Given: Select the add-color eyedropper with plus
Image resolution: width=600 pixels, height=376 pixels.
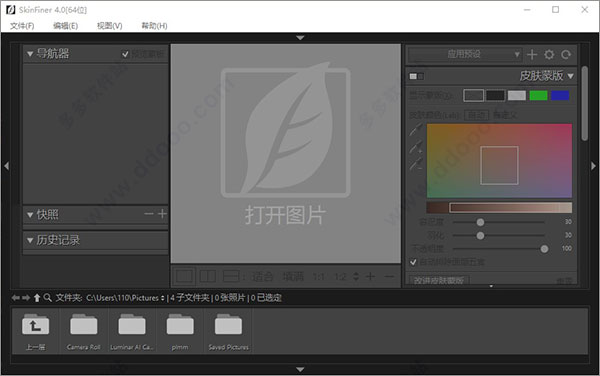Looking at the screenshot, I should pyautogui.click(x=416, y=147).
